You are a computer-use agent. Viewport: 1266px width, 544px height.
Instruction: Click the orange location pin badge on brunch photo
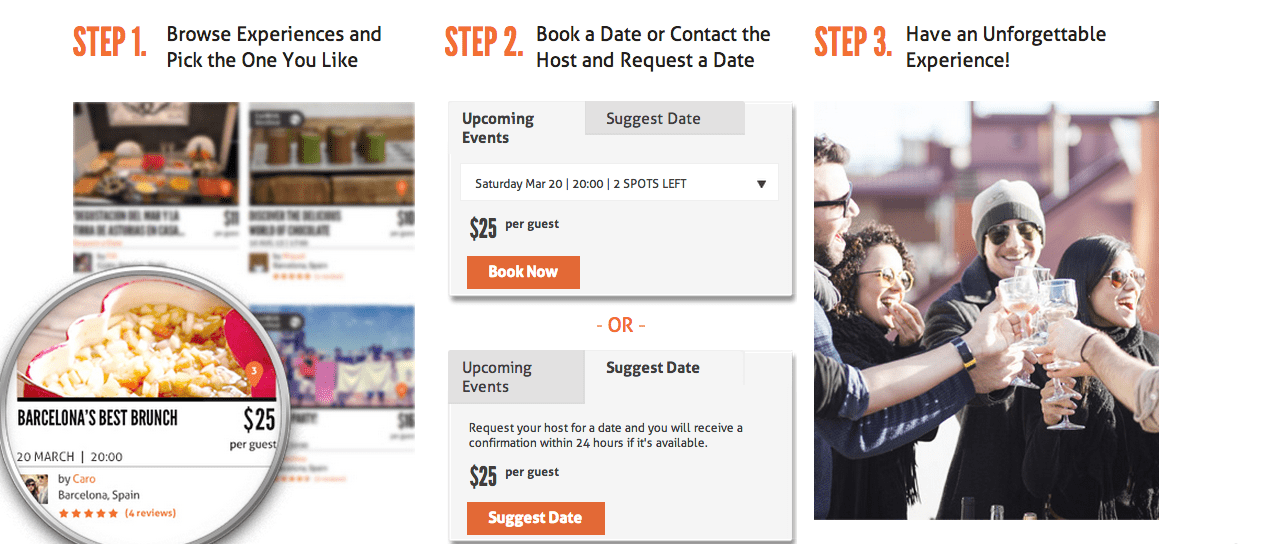tap(254, 371)
